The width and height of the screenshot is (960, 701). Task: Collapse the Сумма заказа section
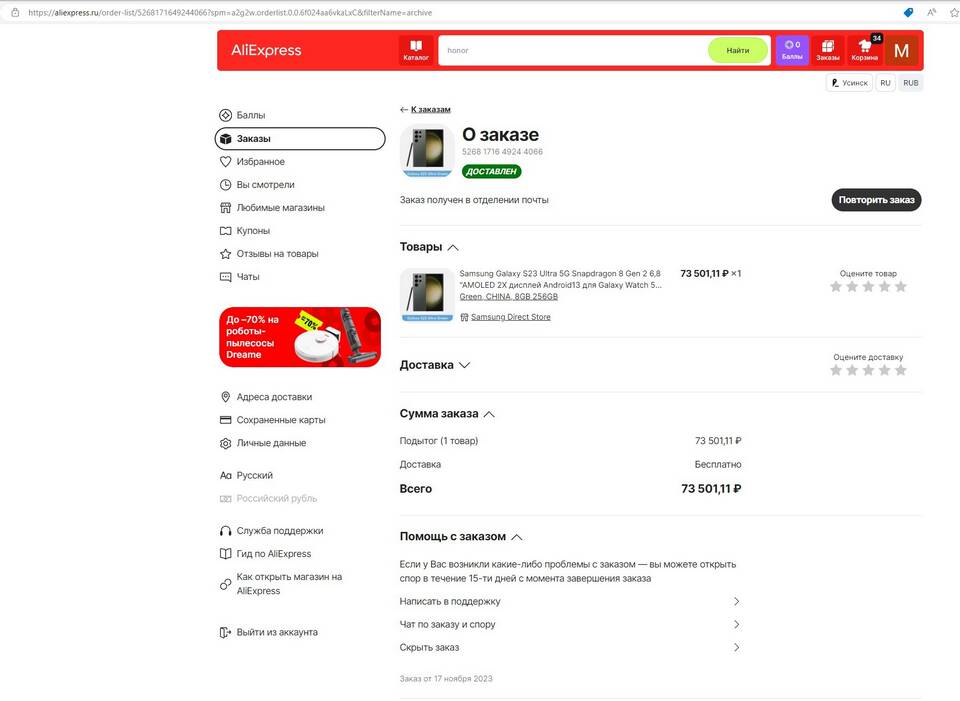tap(489, 414)
